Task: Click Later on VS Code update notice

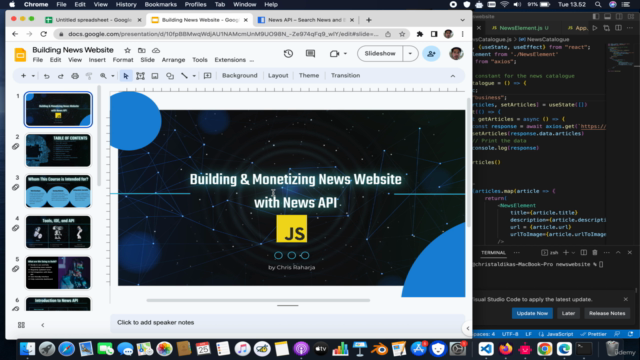Action: point(568,313)
